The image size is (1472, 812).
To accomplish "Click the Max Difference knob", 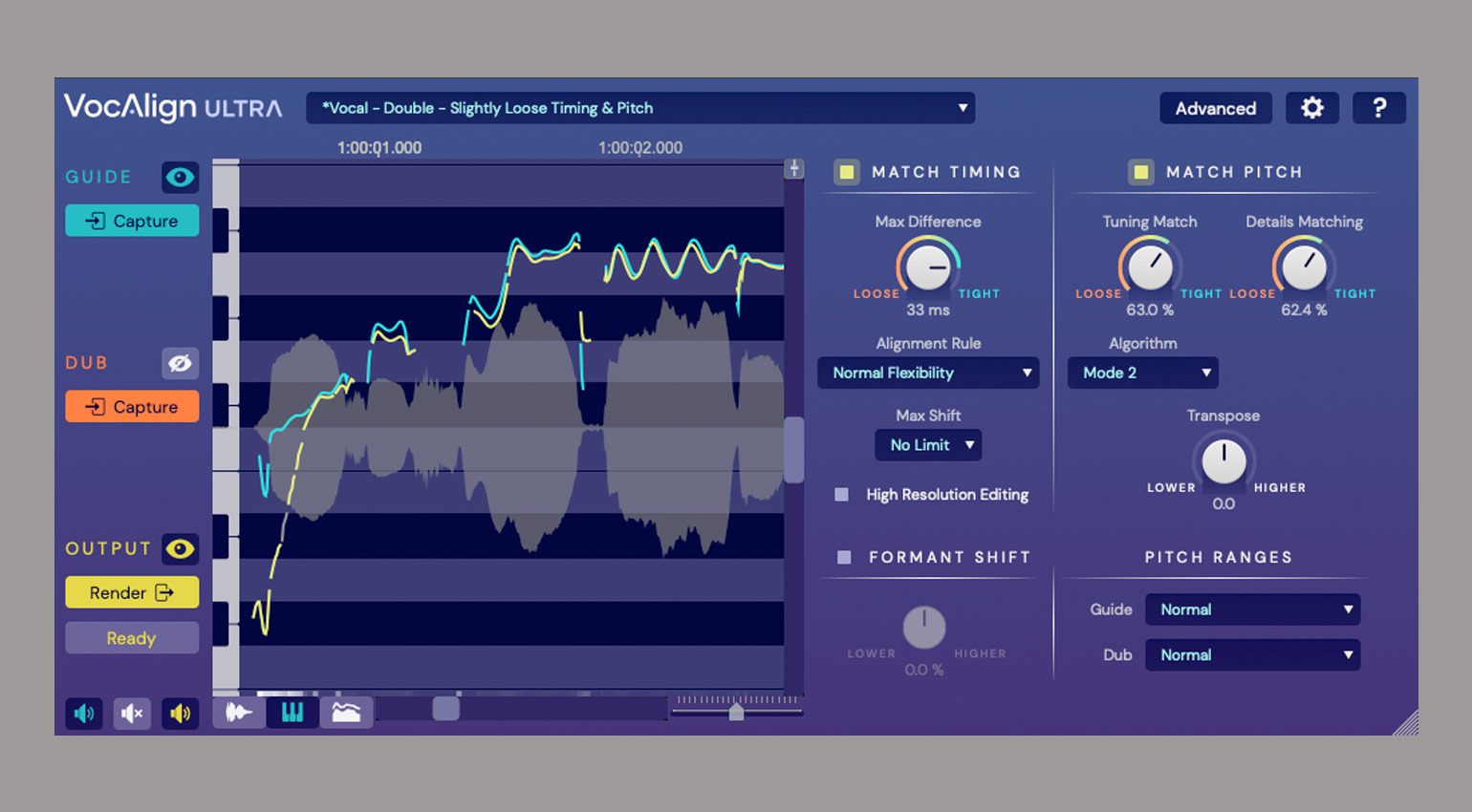I will click(x=927, y=267).
